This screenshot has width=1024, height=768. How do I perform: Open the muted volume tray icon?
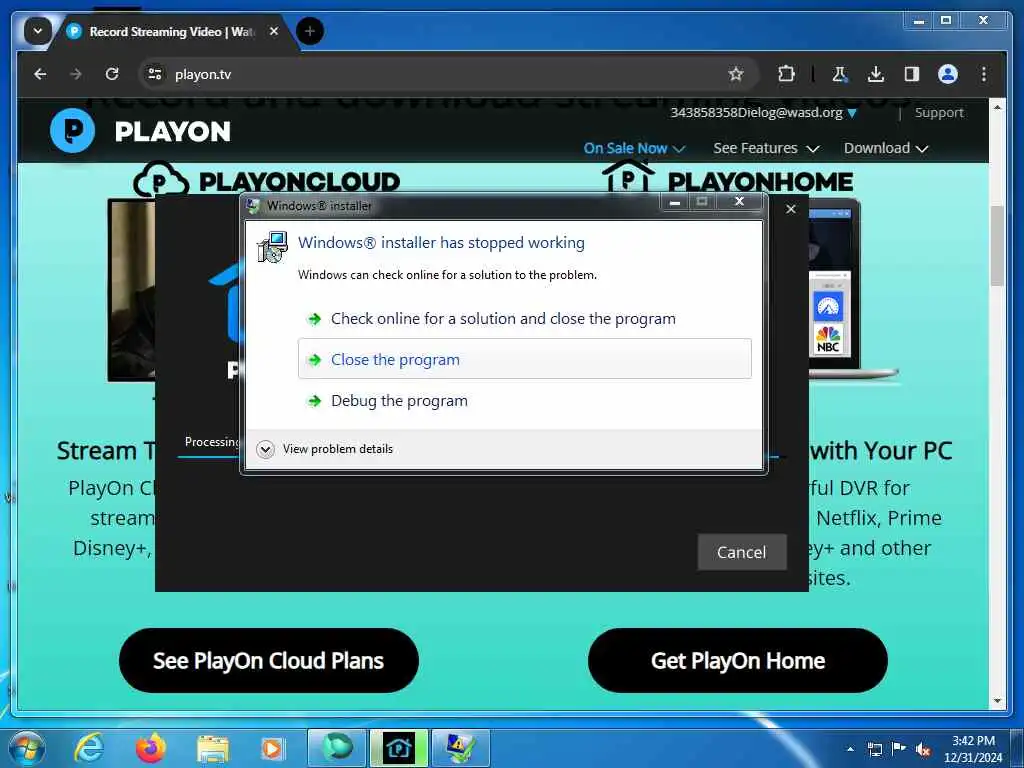click(x=923, y=749)
